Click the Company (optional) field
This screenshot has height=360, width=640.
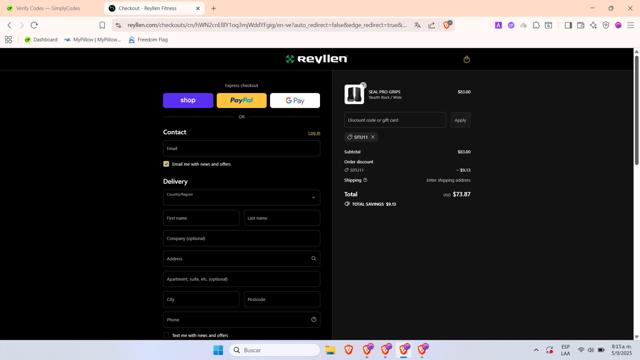coord(242,238)
